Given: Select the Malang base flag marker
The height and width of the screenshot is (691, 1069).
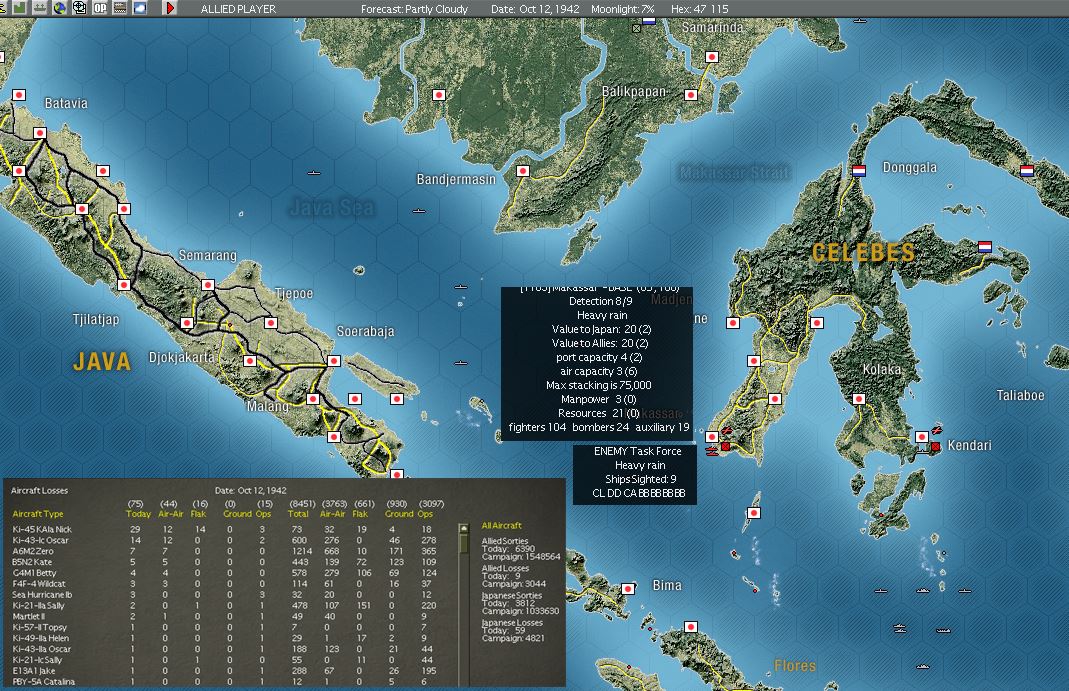Looking at the screenshot, I should pos(313,399).
